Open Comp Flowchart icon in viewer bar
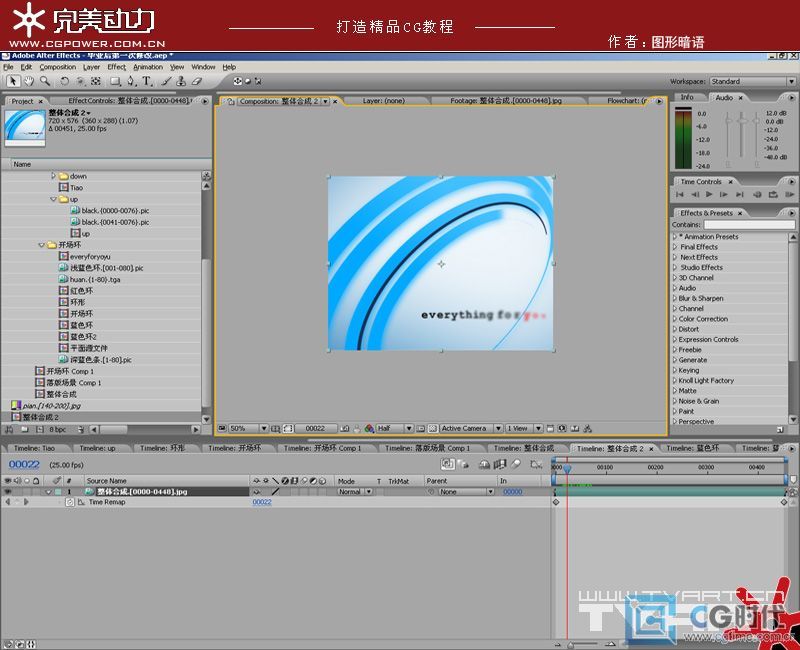 point(588,429)
